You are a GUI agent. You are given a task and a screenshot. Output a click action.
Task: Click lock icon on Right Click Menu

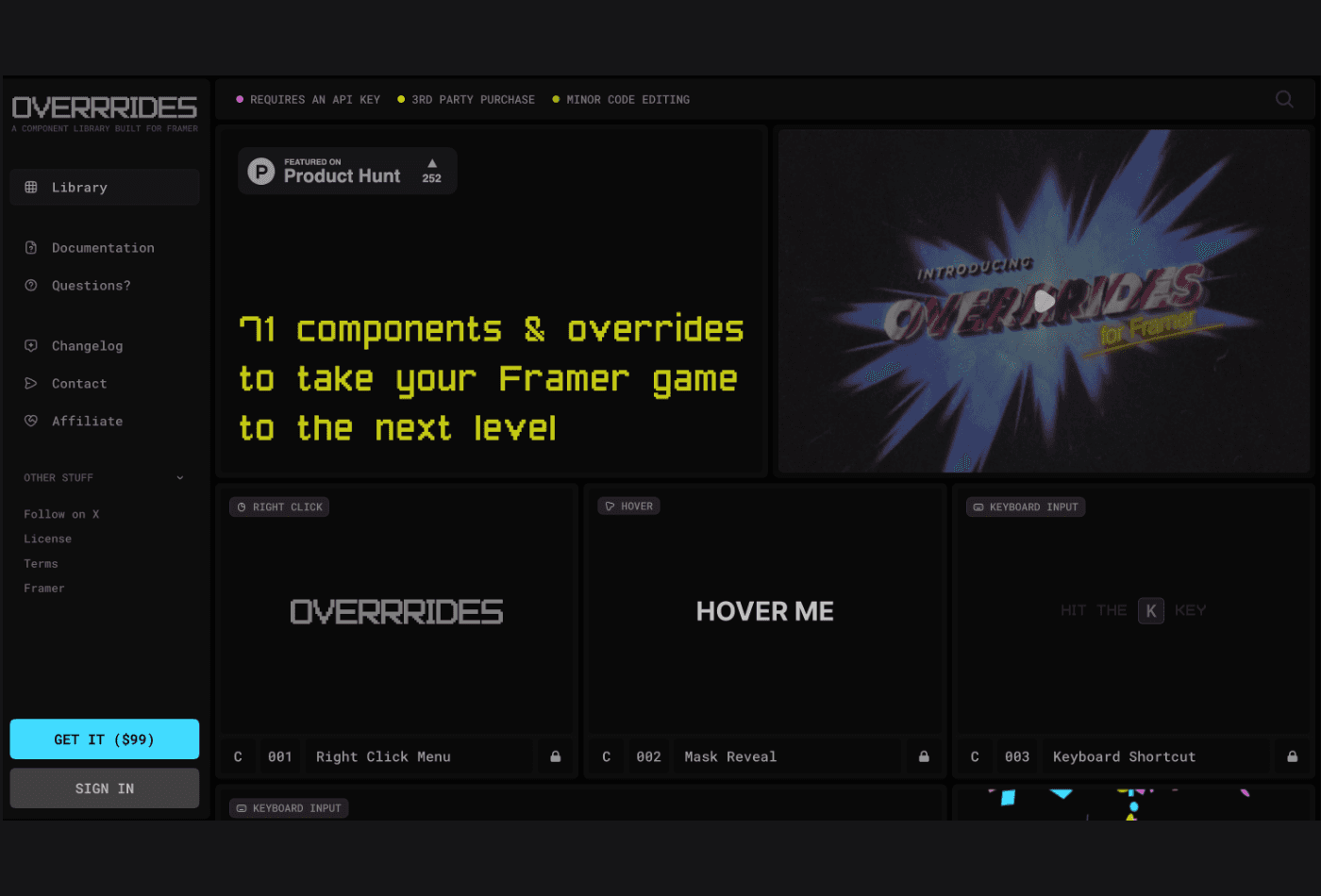coord(556,756)
